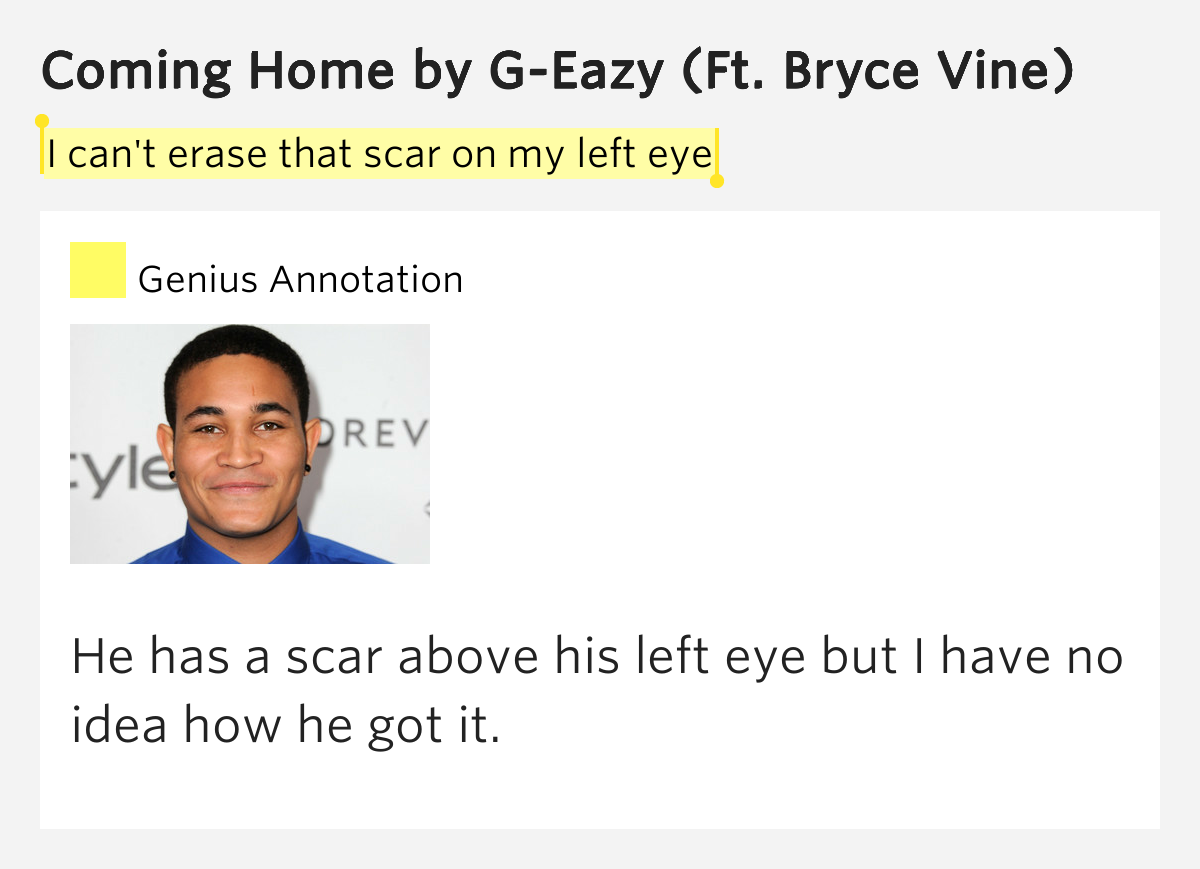
Task: Select the highlighted lyric line
Action: [378, 155]
